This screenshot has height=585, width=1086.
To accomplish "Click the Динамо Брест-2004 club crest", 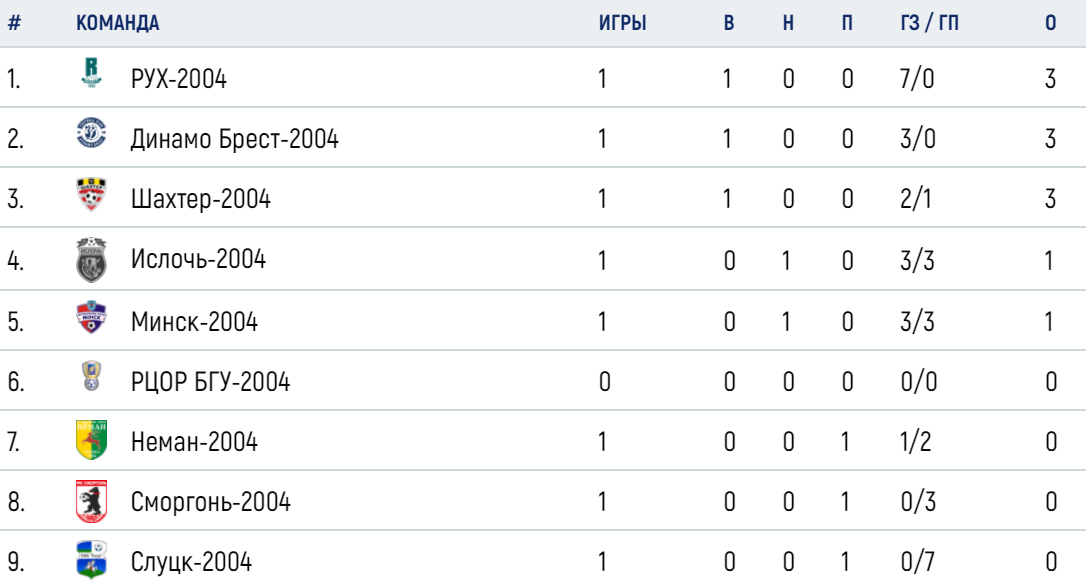I will point(91,132).
